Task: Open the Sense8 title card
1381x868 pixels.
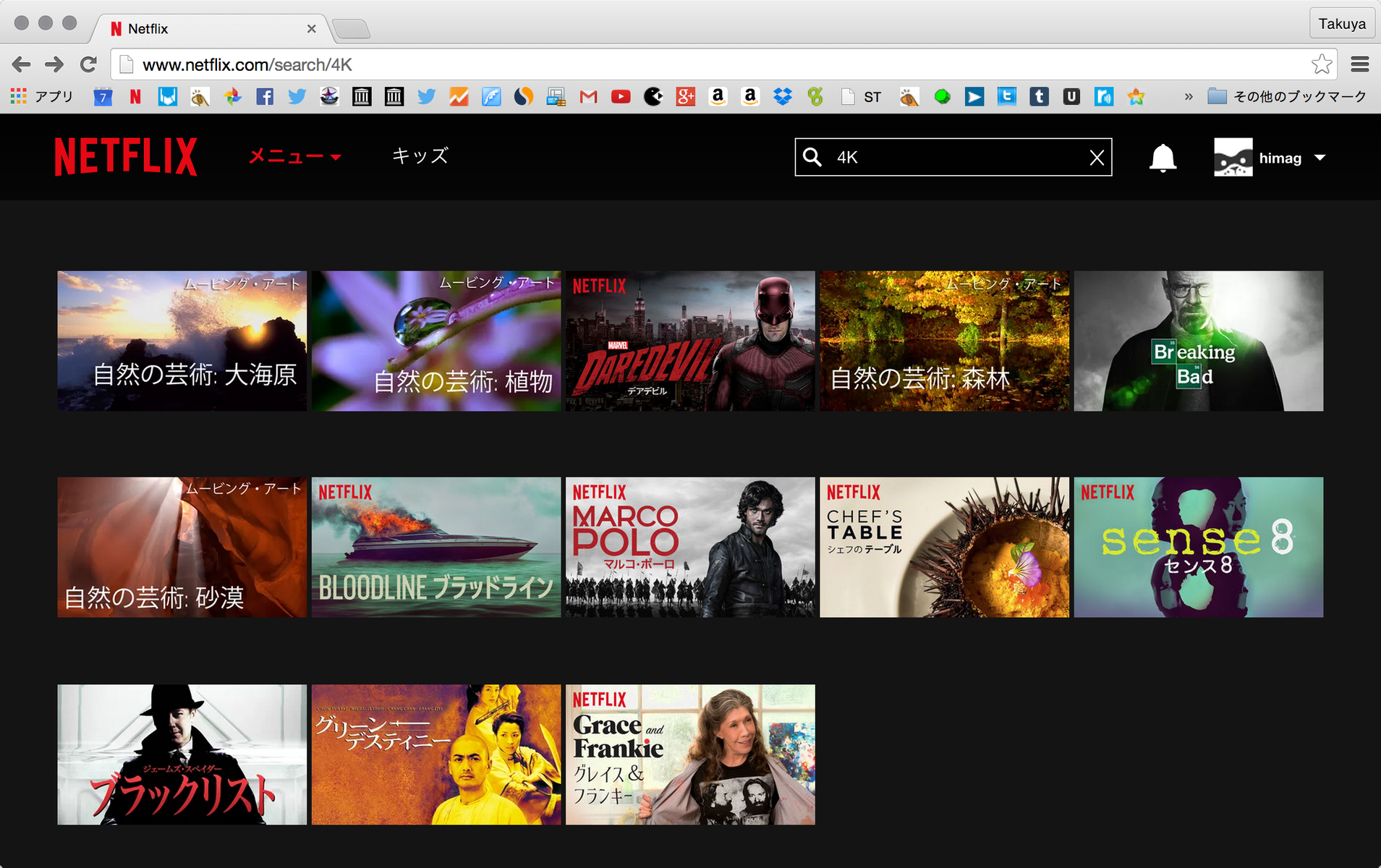Action: [1199, 547]
